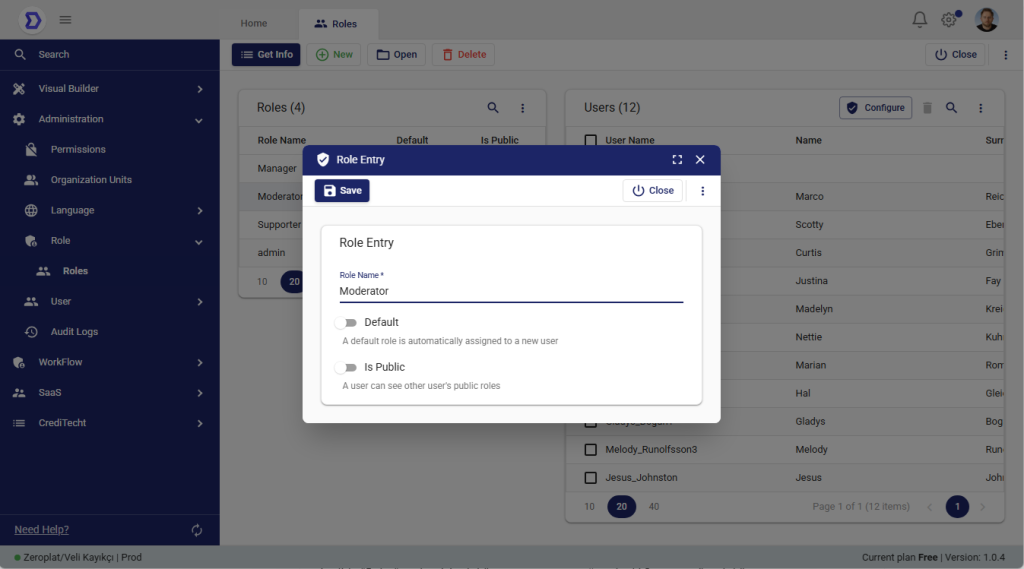Viewport: 1024px width, 569px height.
Task: Click the hamburger menu icon
Action: [65, 20]
